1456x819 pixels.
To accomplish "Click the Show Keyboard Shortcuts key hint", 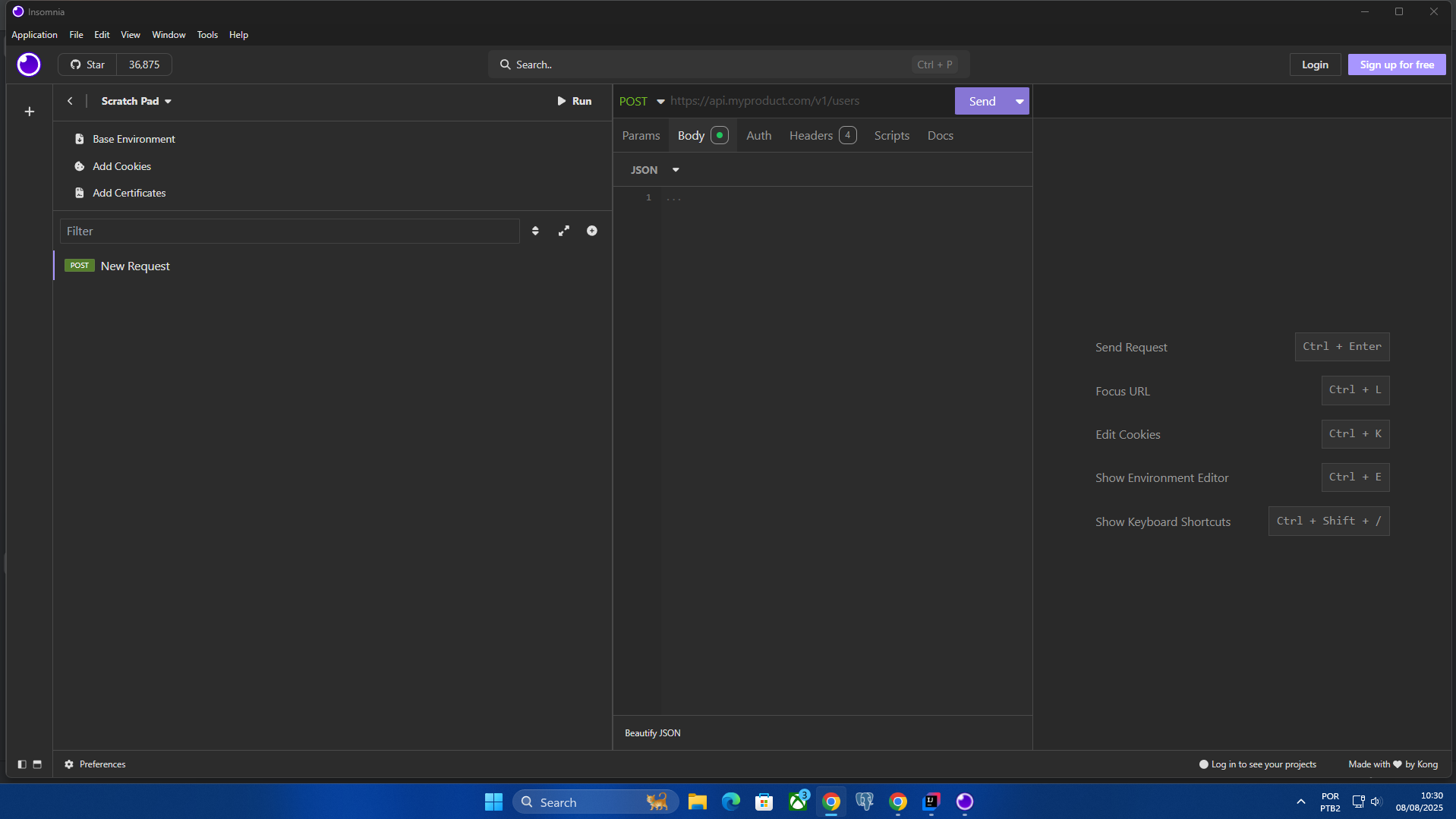I will coord(1329,521).
